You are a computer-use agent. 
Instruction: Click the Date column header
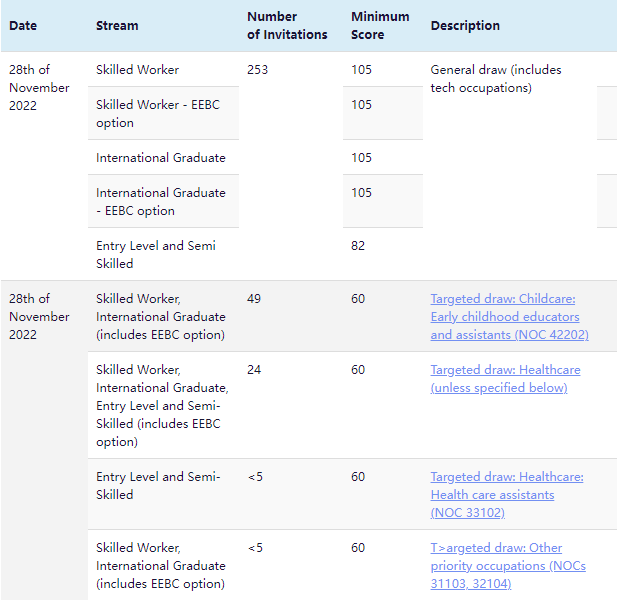pyautogui.click(x=23, y=25)
